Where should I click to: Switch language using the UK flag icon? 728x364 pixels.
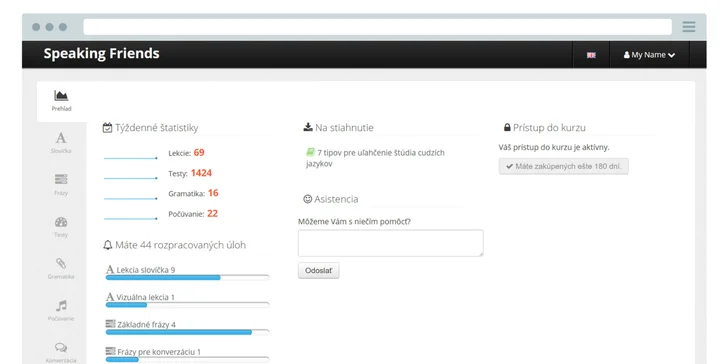[591, 55]
